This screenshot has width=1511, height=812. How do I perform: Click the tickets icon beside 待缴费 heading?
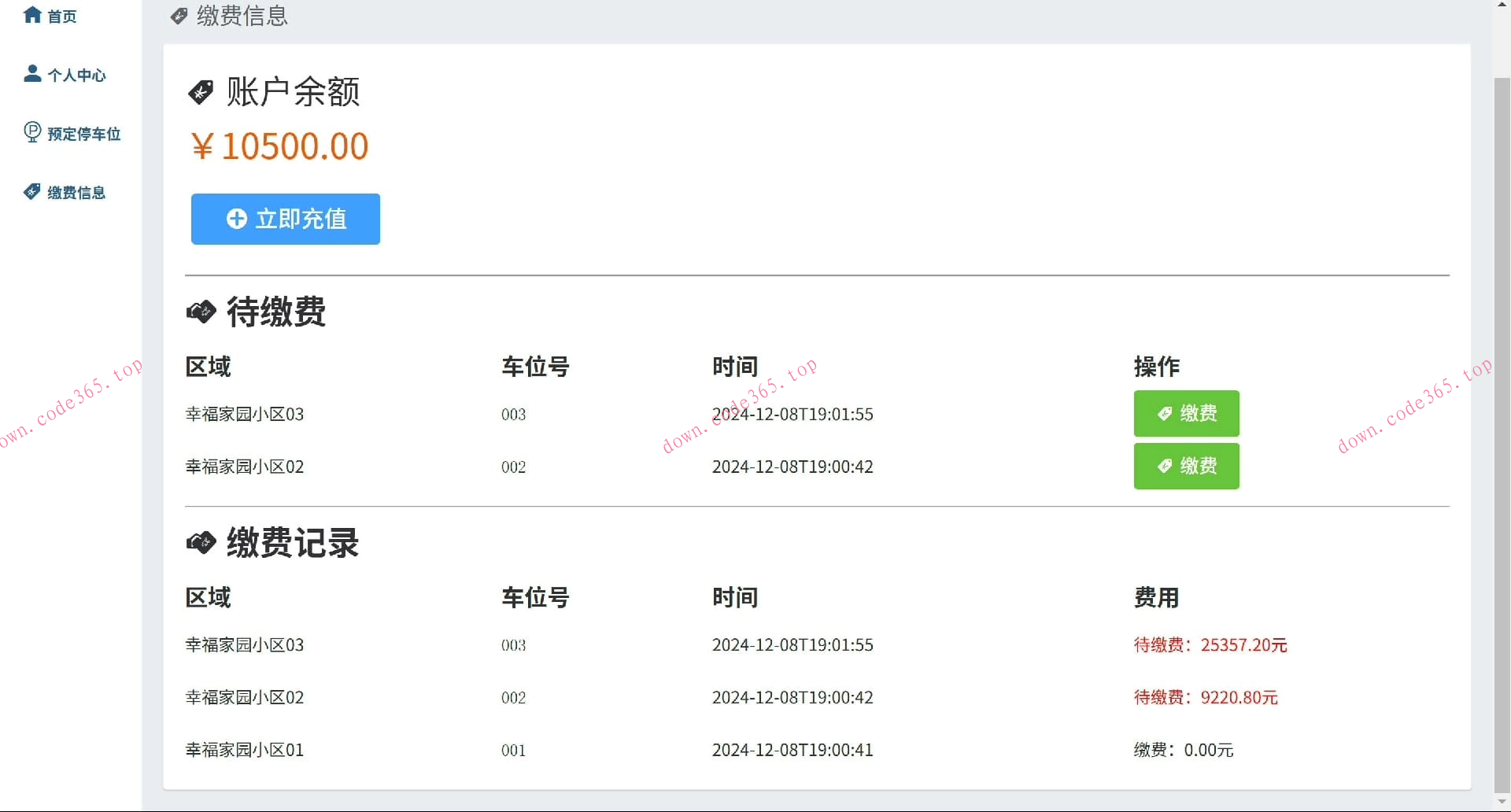pyautogui.click(x=201, y=311)
